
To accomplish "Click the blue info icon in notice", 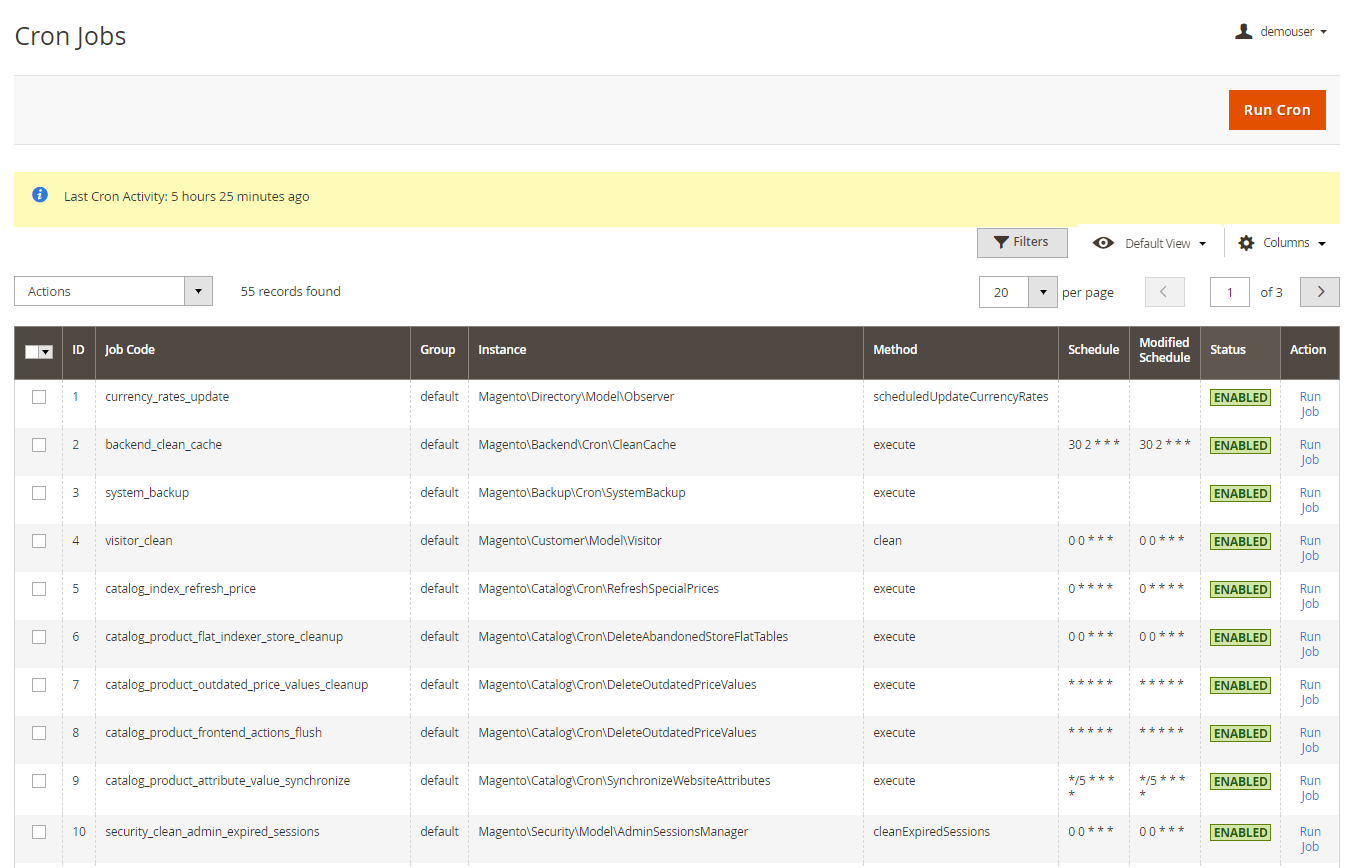I will pyautogui.click(x=40, y=195).
